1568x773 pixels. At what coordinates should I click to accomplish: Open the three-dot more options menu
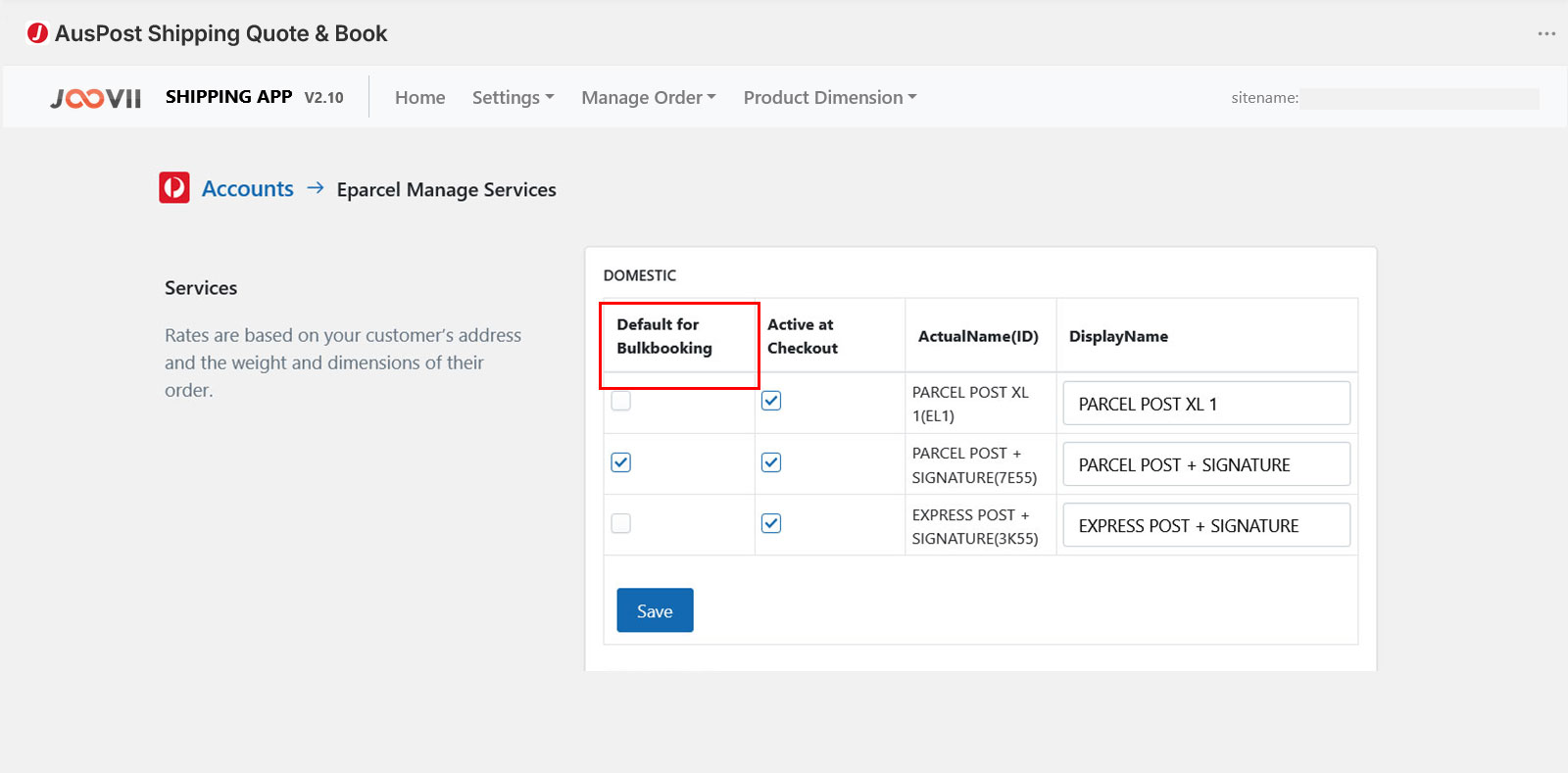1546,34
